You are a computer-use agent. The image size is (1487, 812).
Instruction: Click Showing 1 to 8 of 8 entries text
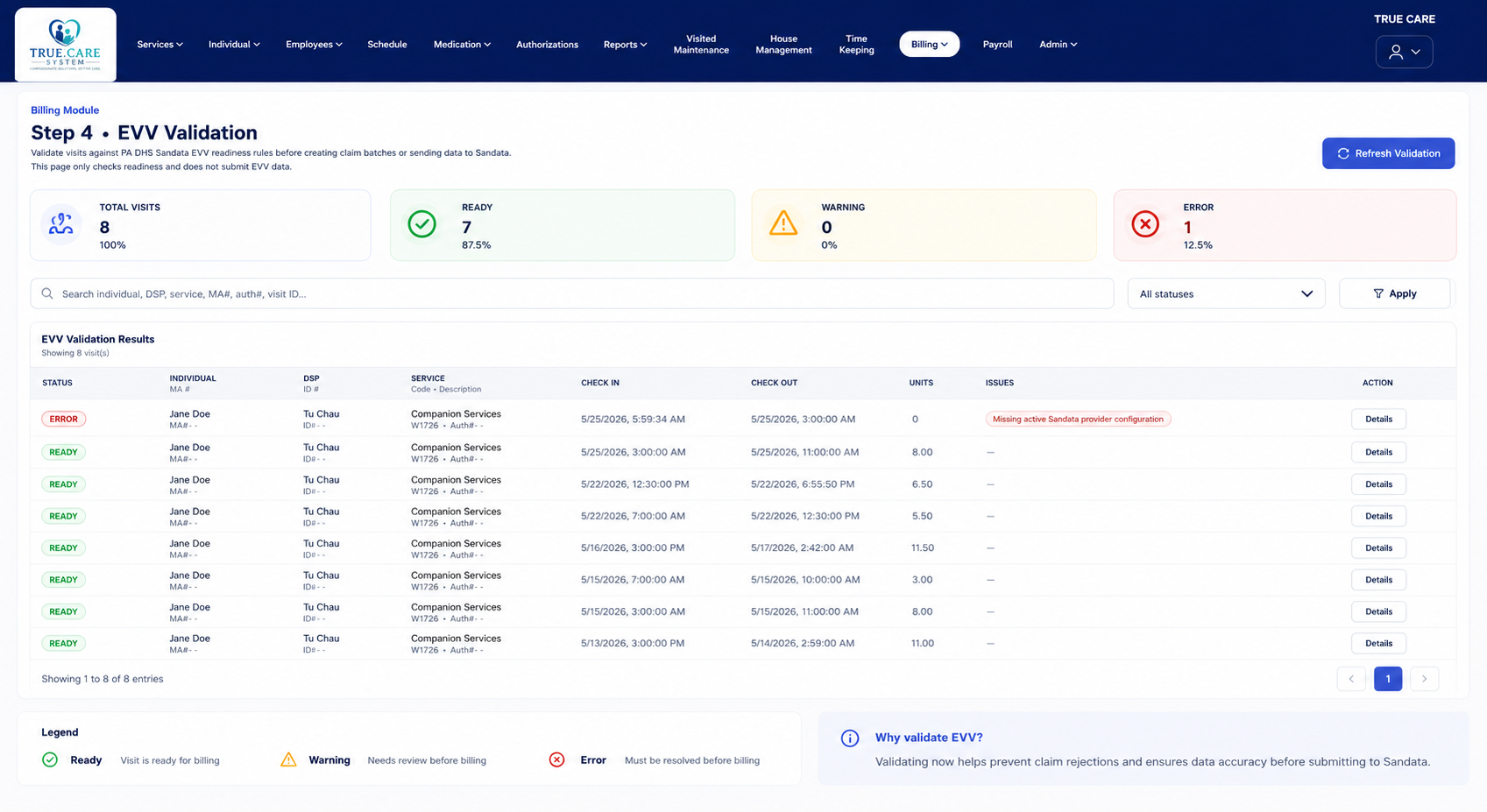coord(103,679)
